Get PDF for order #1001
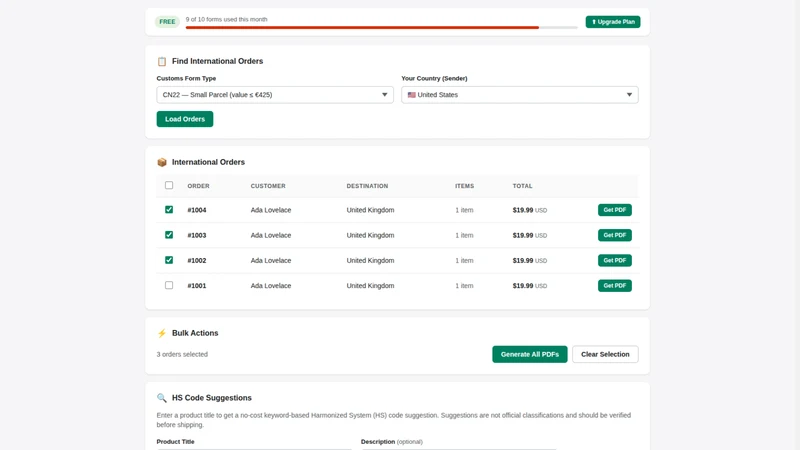This screenshot has height=450, width=800. pyautogui.click(x=615, y=286)
